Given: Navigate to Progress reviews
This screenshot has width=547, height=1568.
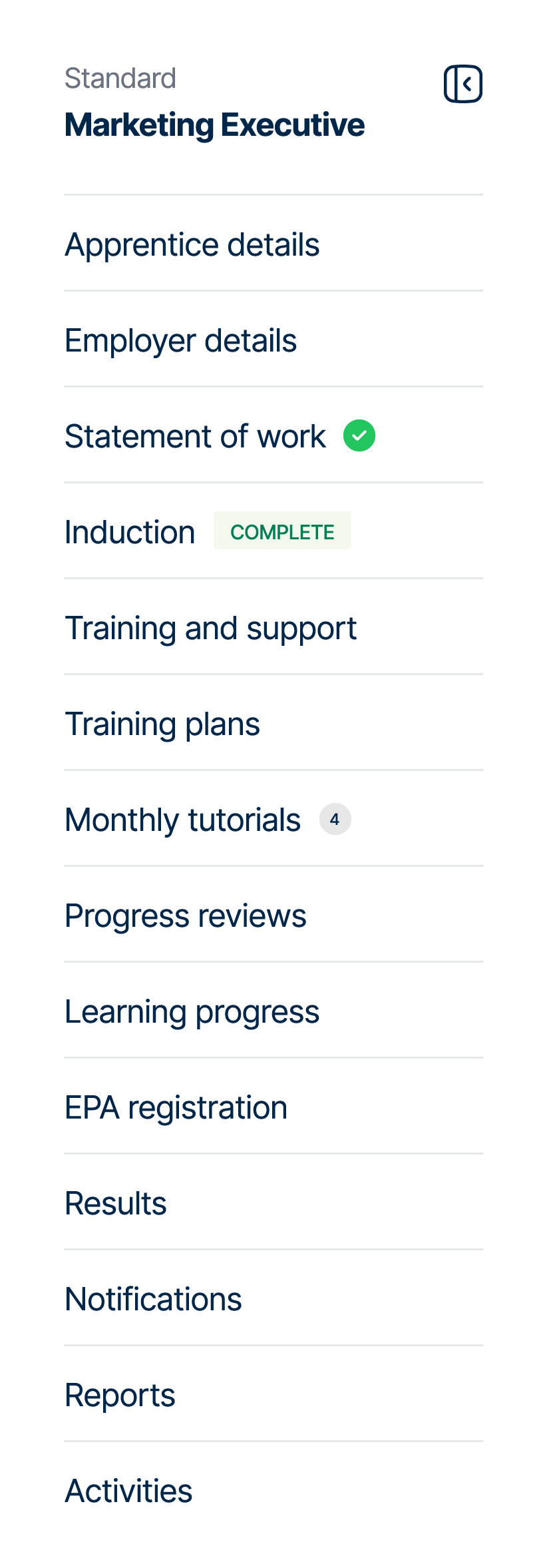Looking at the screenshot, I should (x=185, y=915).
